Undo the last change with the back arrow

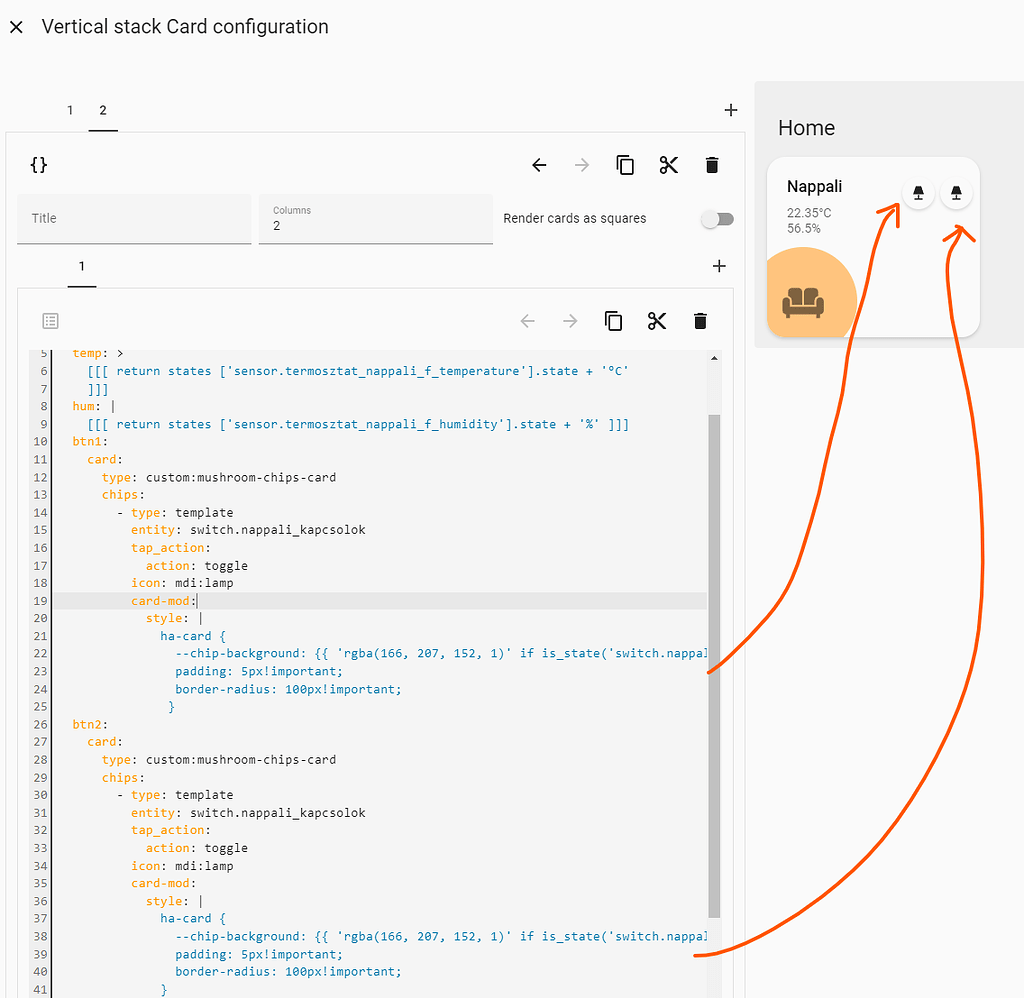point(539,165)
